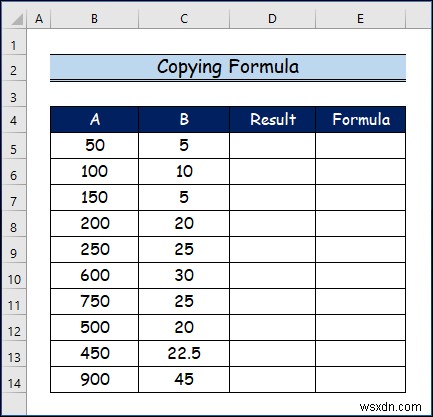Select the cell containing 200
Screen dimensions: 433x417
tap(94, 224)
